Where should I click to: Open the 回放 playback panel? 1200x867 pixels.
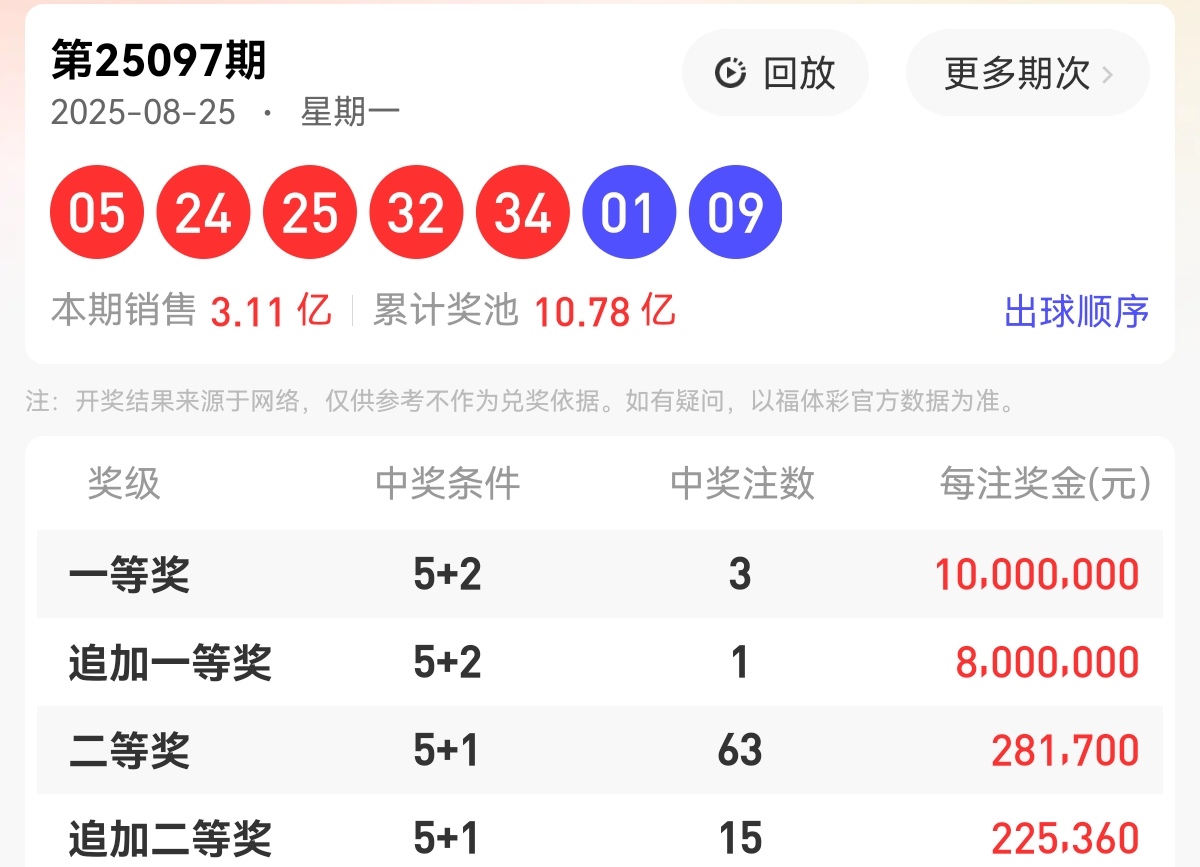pyautogui.click(x=775, y=73)
